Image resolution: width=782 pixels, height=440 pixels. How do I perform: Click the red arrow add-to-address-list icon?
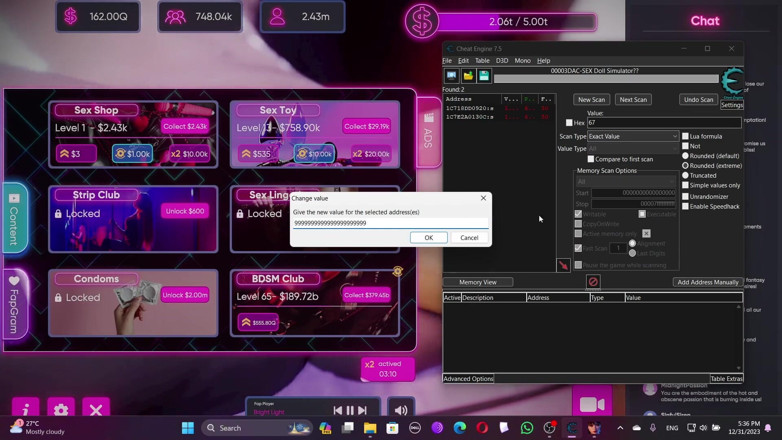[x=563, y=265]
